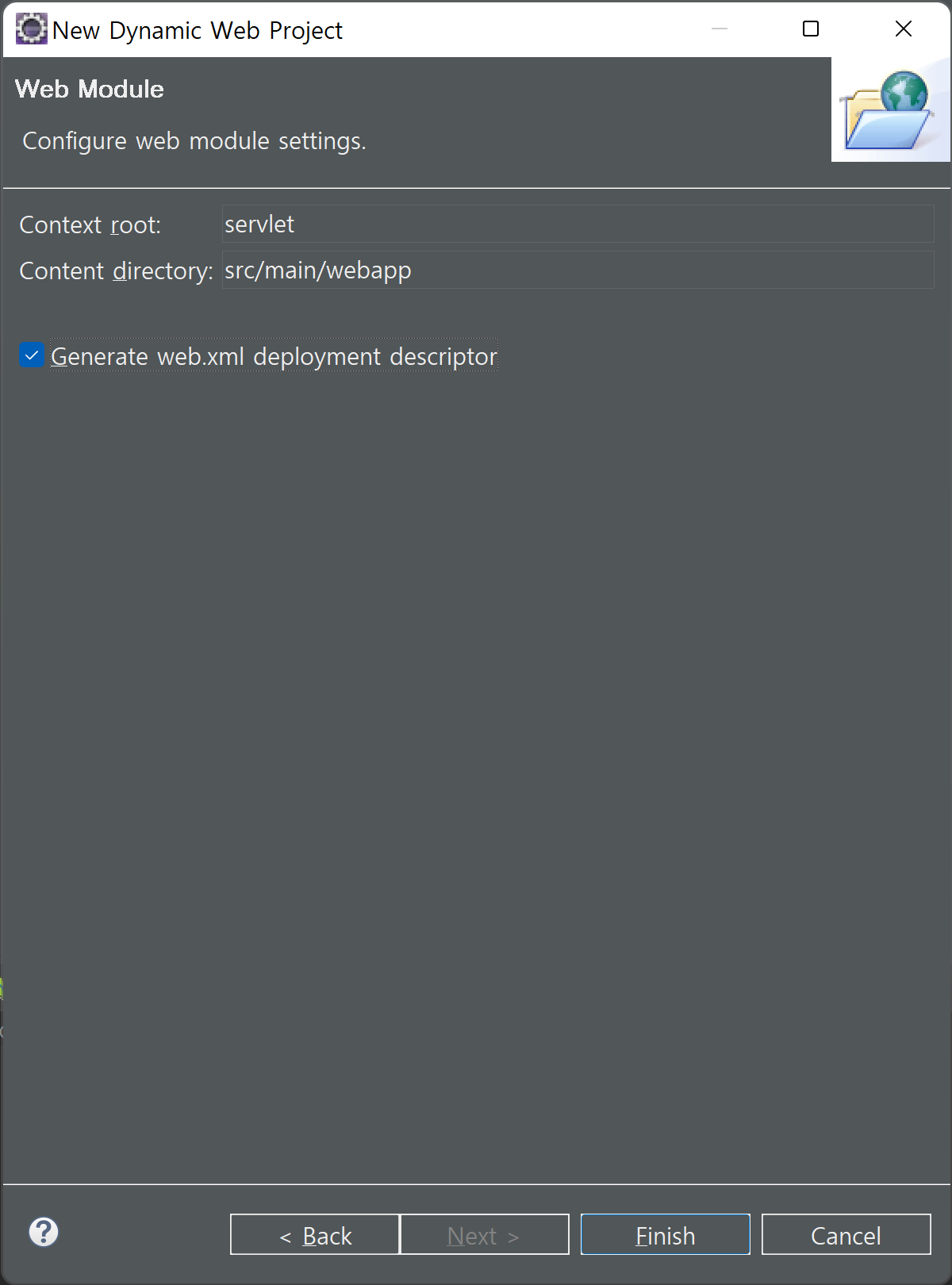Close the dialog with the X icon

pyautogui.click(x=903, y=29)
